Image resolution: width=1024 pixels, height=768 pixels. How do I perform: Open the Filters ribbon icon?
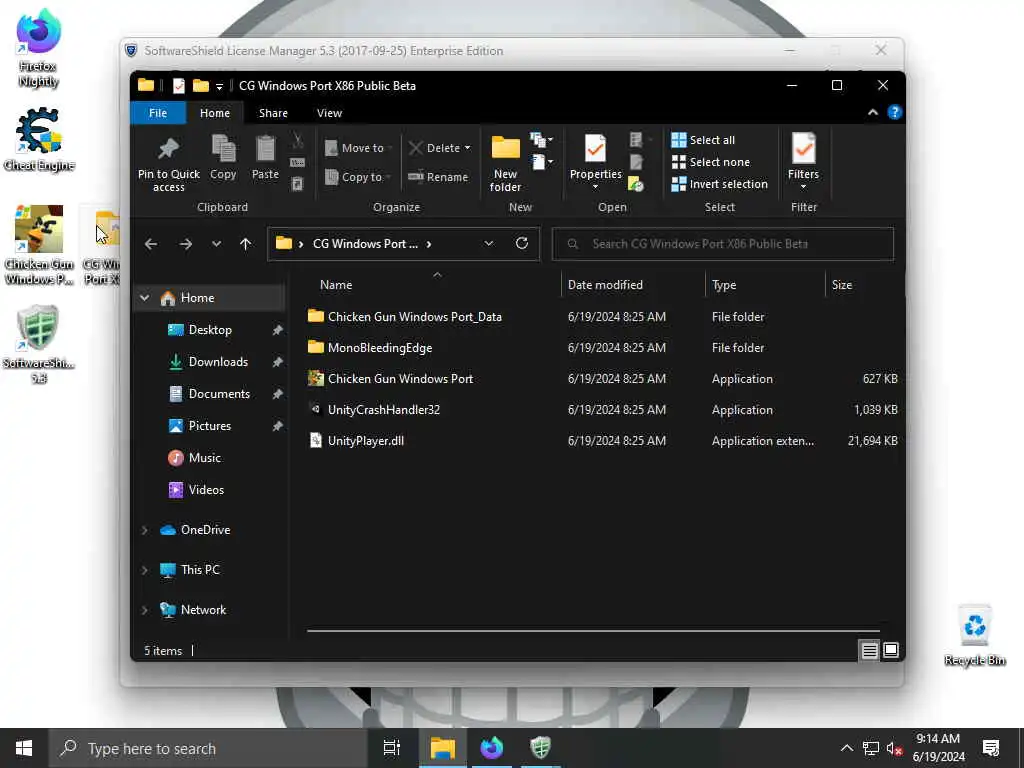click(803, 149)
